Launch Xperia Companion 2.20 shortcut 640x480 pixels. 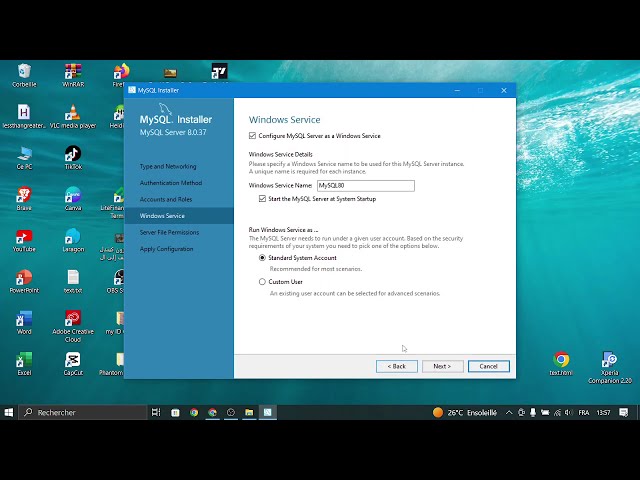(609, 368)
